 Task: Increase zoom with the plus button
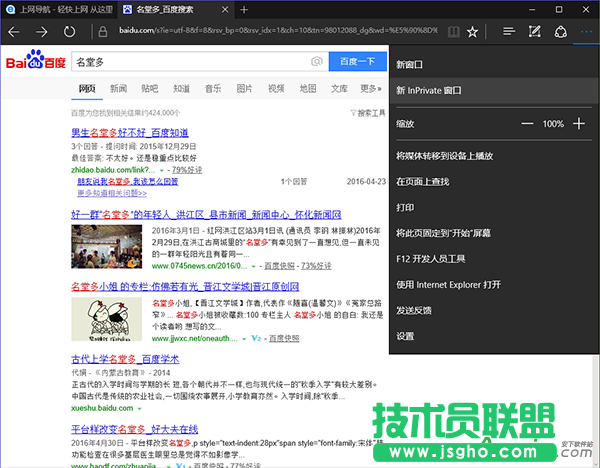click(579, 124)
